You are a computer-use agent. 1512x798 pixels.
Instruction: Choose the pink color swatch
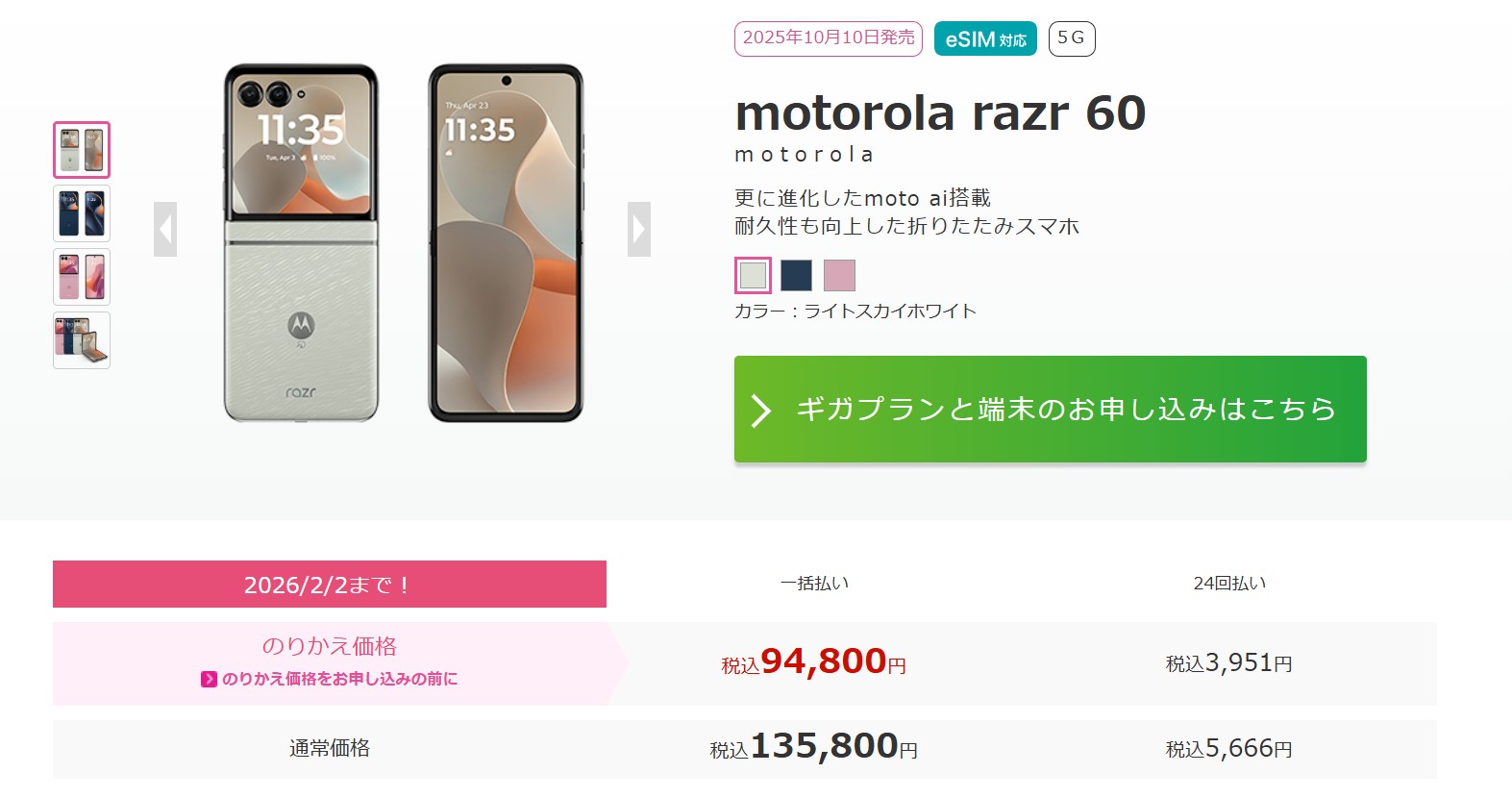pos(839,276)
